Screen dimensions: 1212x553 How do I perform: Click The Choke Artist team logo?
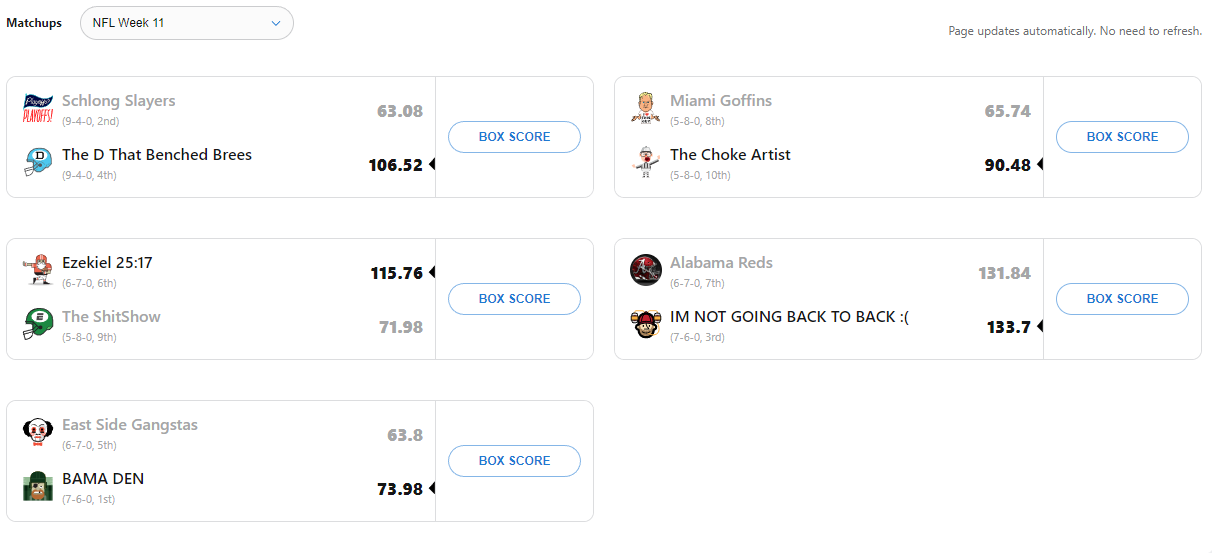pyautogui.click(x=645, y=162)
